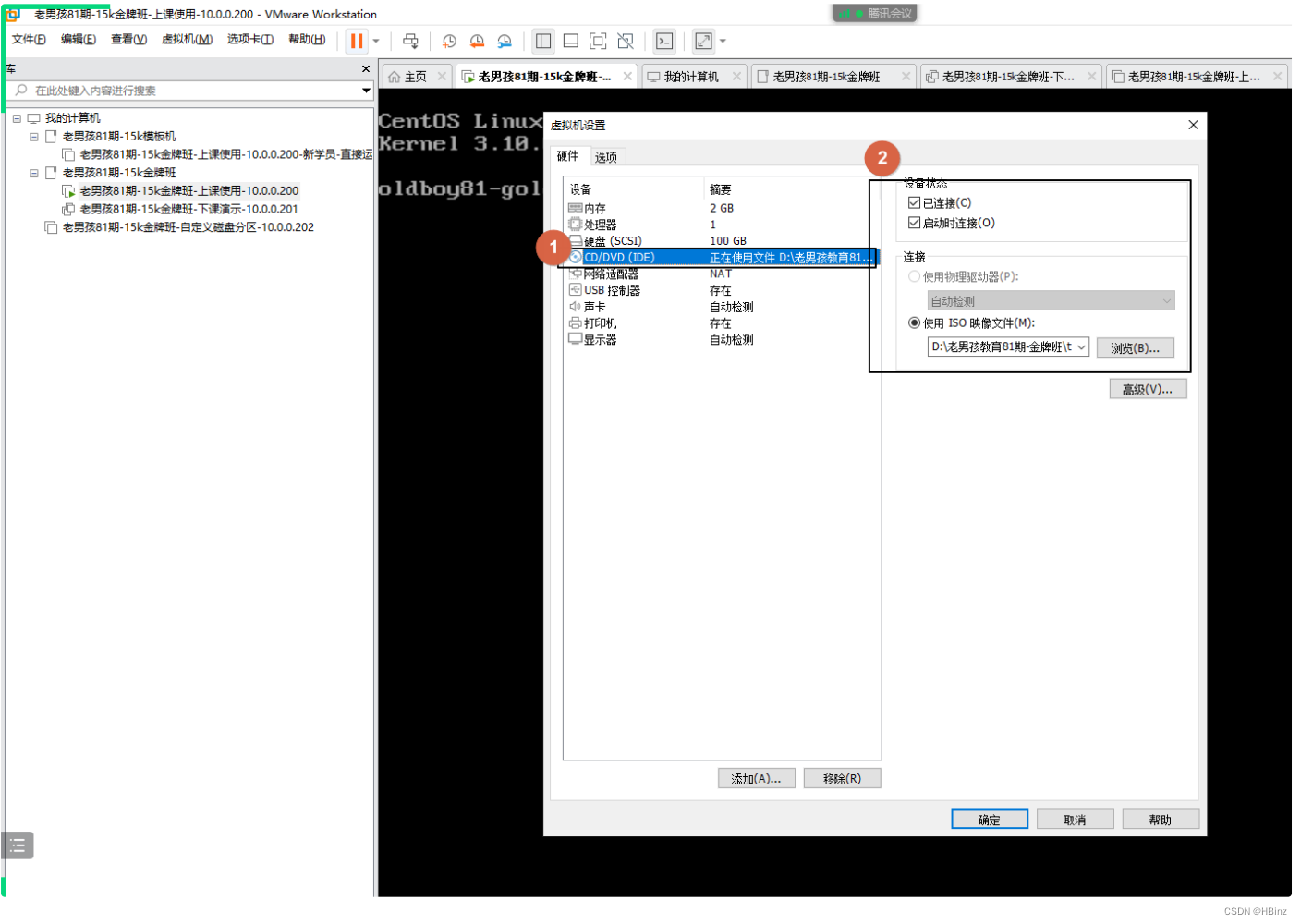Enter full screen mode via toolbar icon
1301x924 pixels.
[x=598, y=41]
